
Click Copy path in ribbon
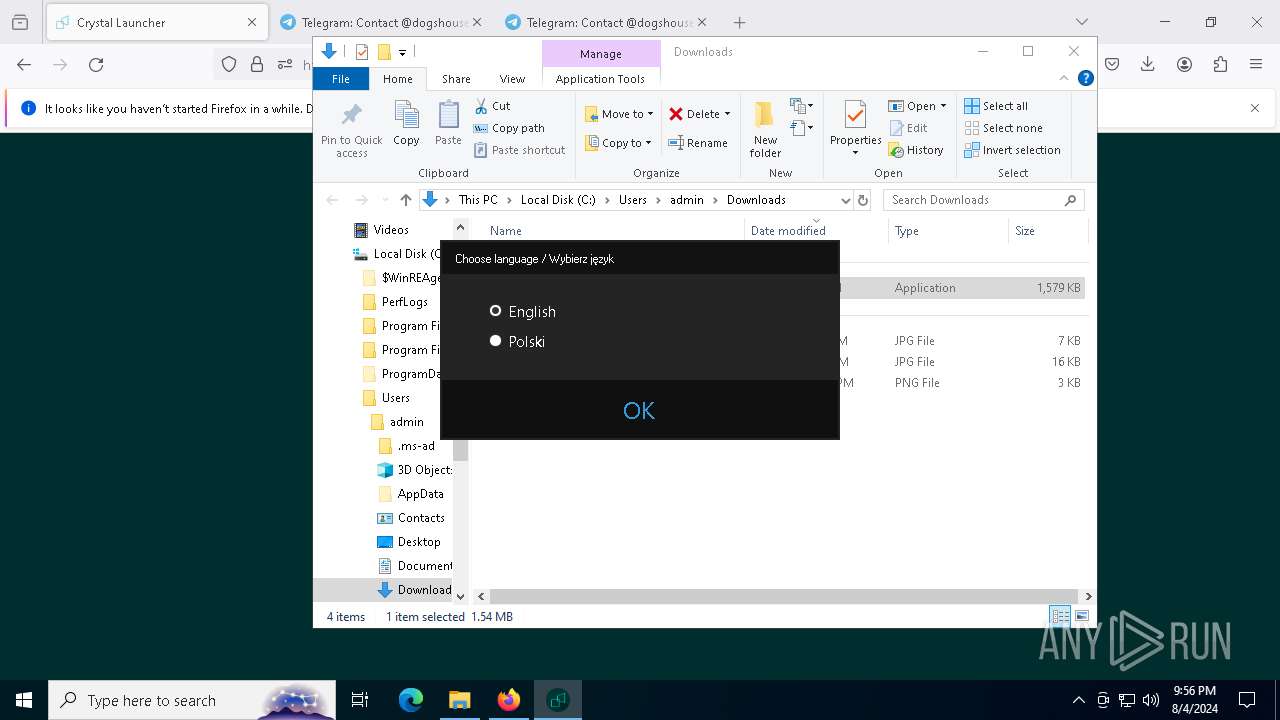click(x=509, y=128)
